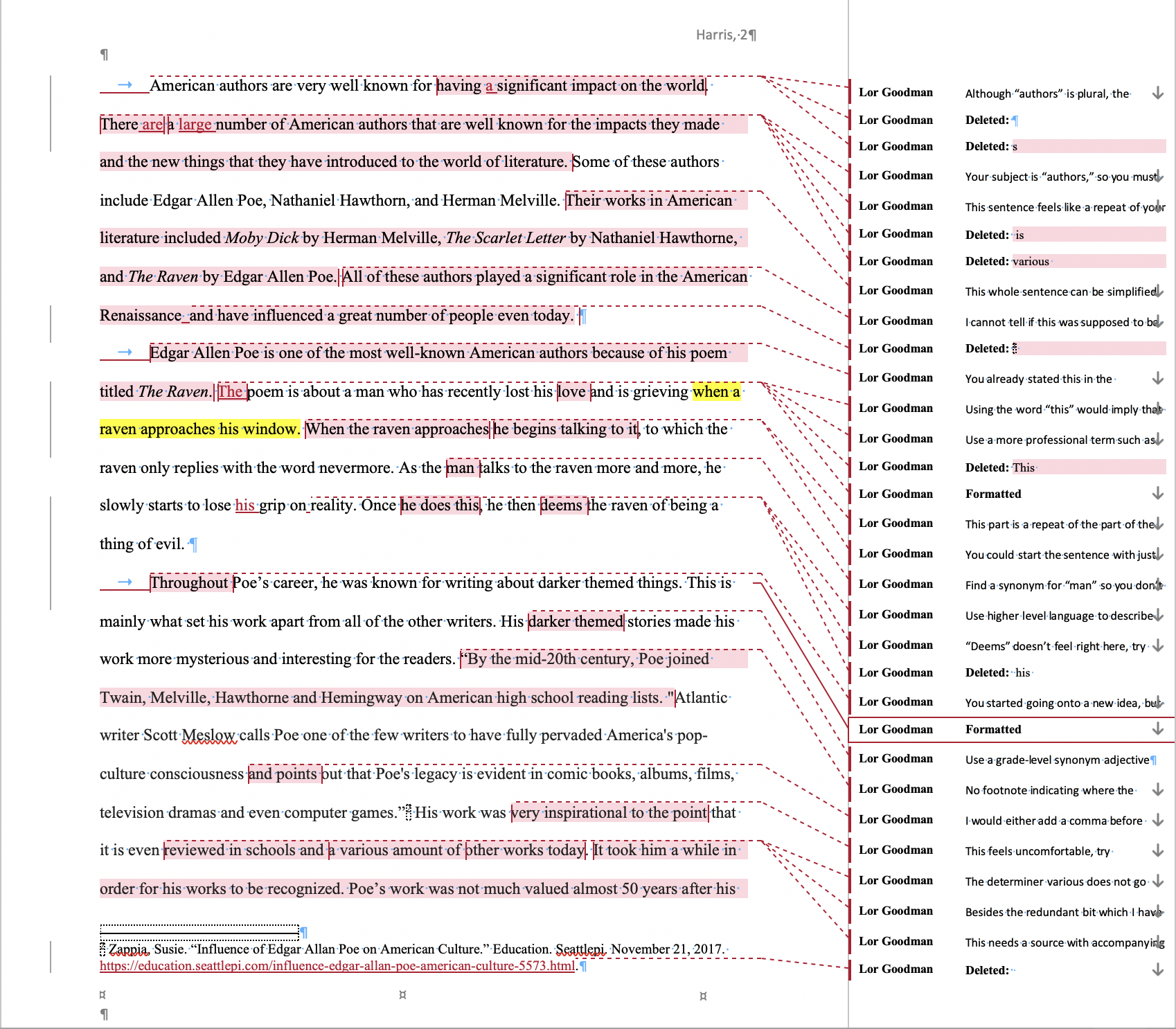This screenshot has width=1176, height=1029.
Task: Expand the 'Although "authors" is plural' comment
Action: click(x=1157, y=93)
